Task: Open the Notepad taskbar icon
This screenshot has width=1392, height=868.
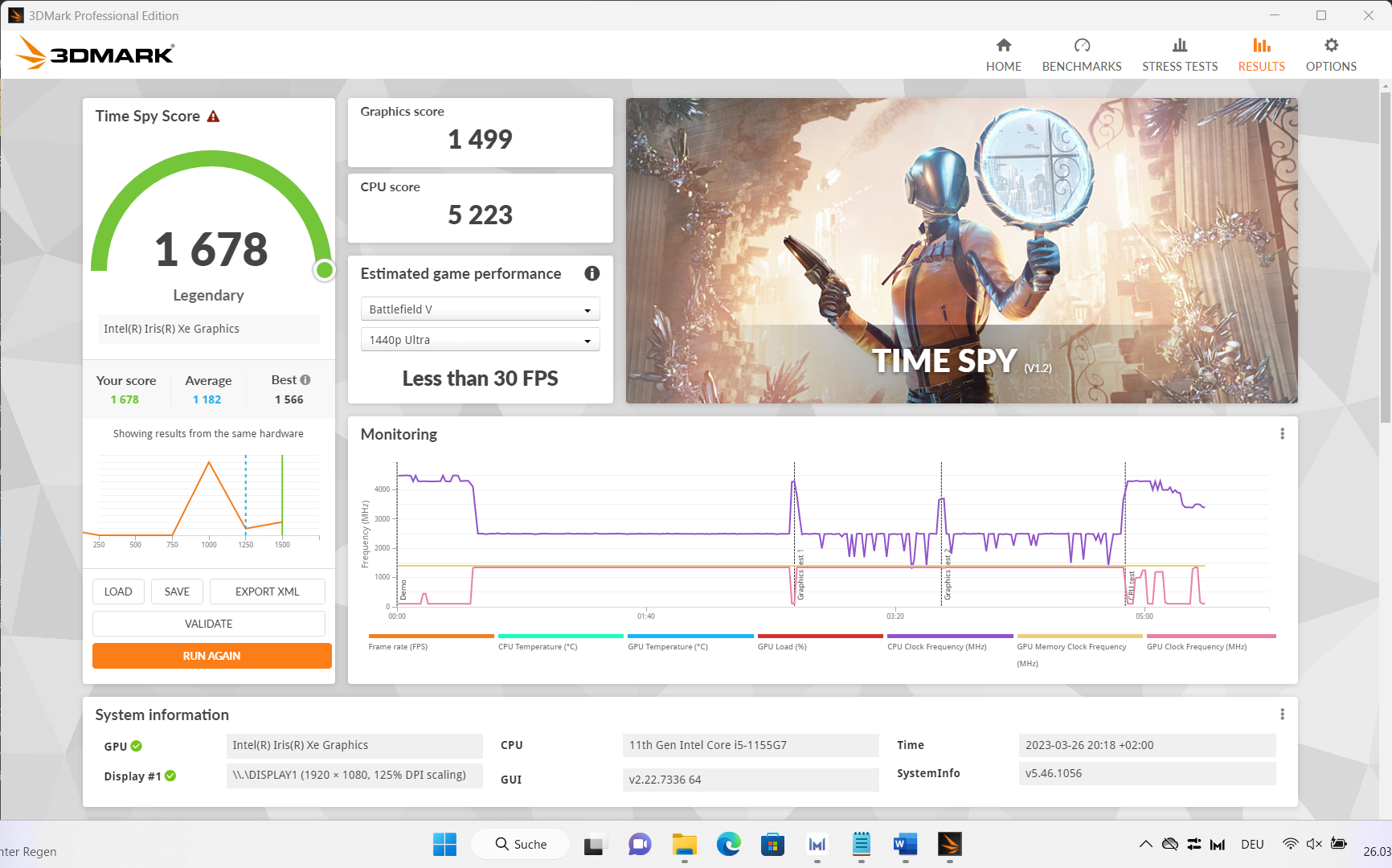Action: click(862, 844)
